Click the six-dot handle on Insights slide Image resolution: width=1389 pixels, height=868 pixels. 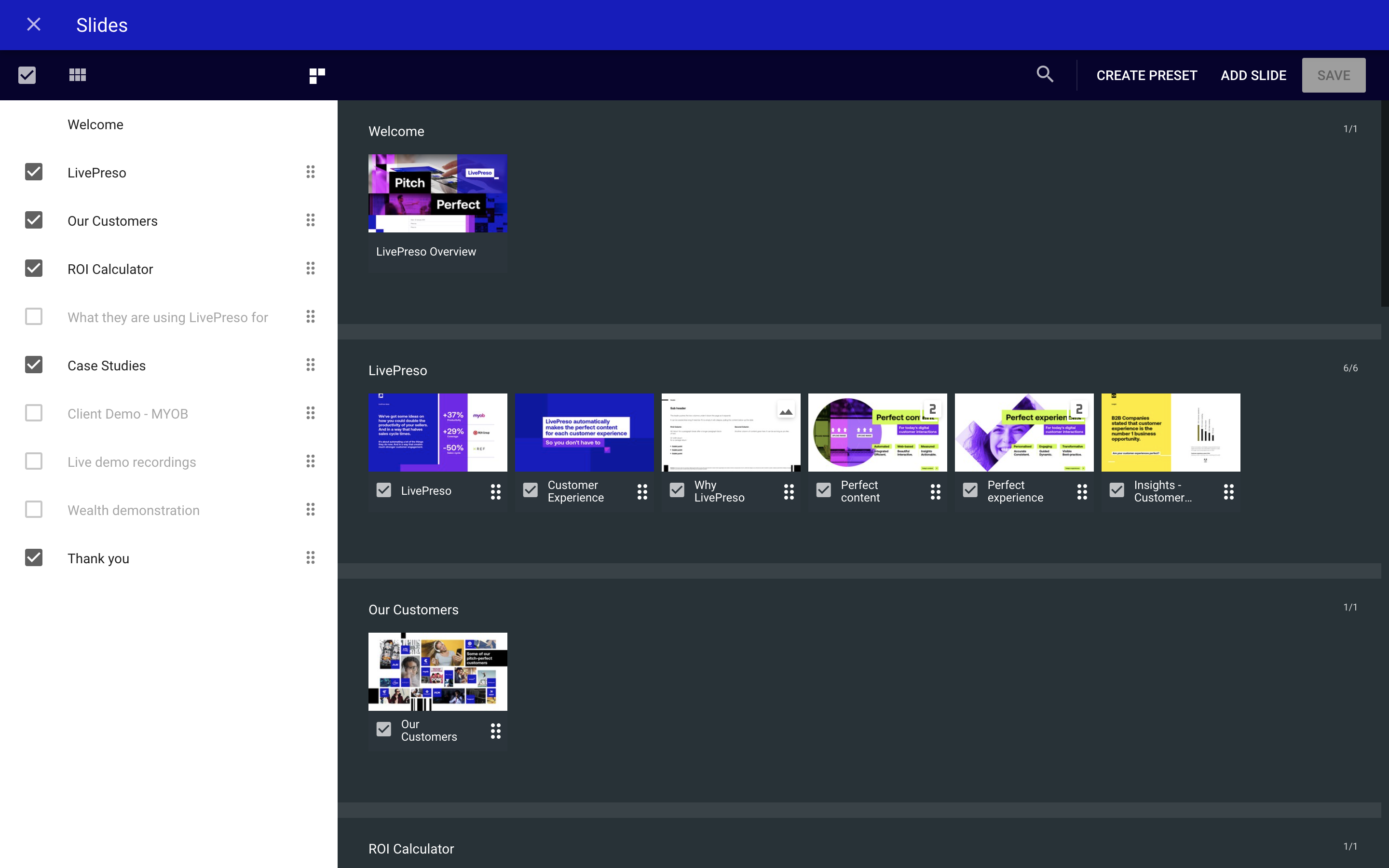(1229, 491)
